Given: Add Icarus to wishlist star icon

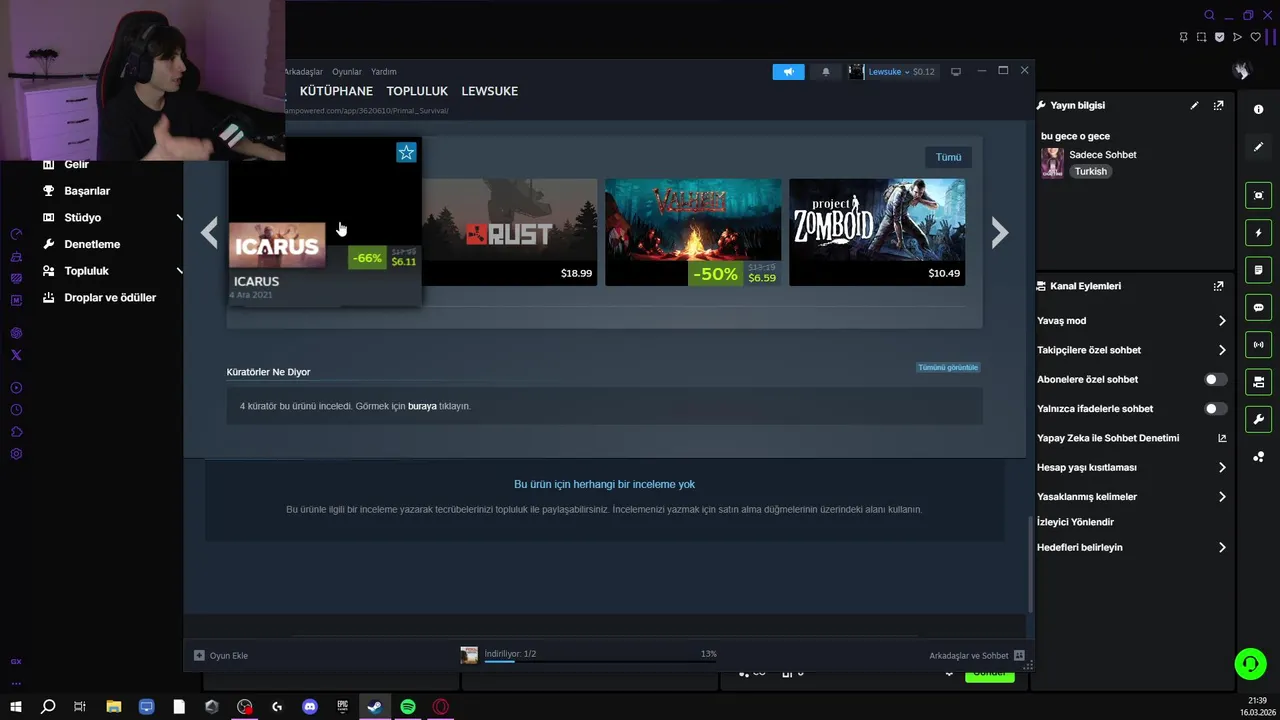Looking at the screenshot, I should pos(406,152).
